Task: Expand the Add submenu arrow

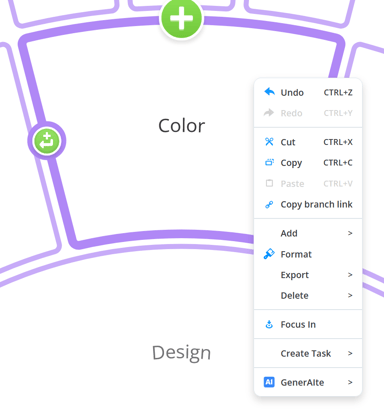Action: click(350, 233)
